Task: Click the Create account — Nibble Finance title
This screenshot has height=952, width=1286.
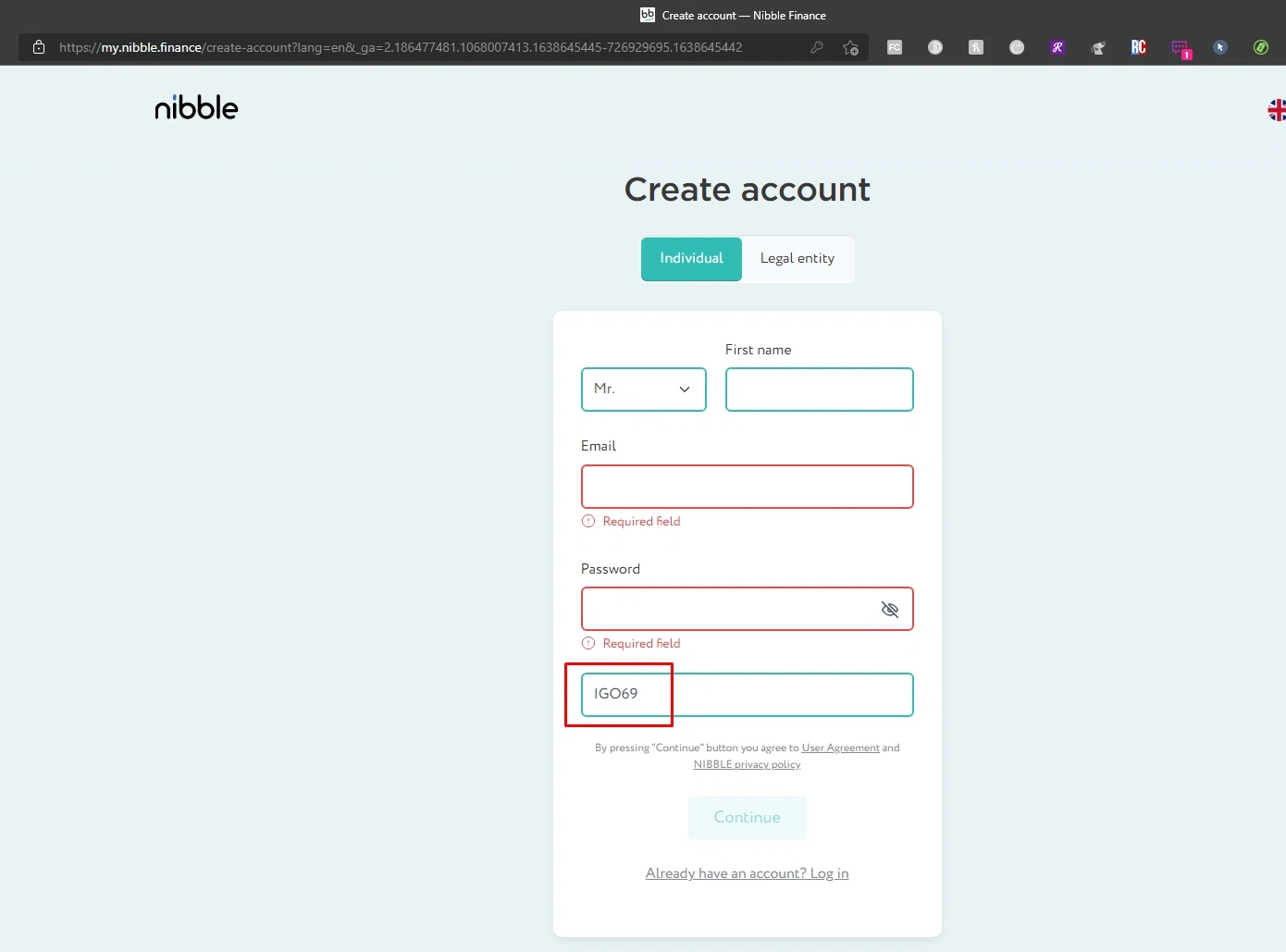Action: click(744, 16)
